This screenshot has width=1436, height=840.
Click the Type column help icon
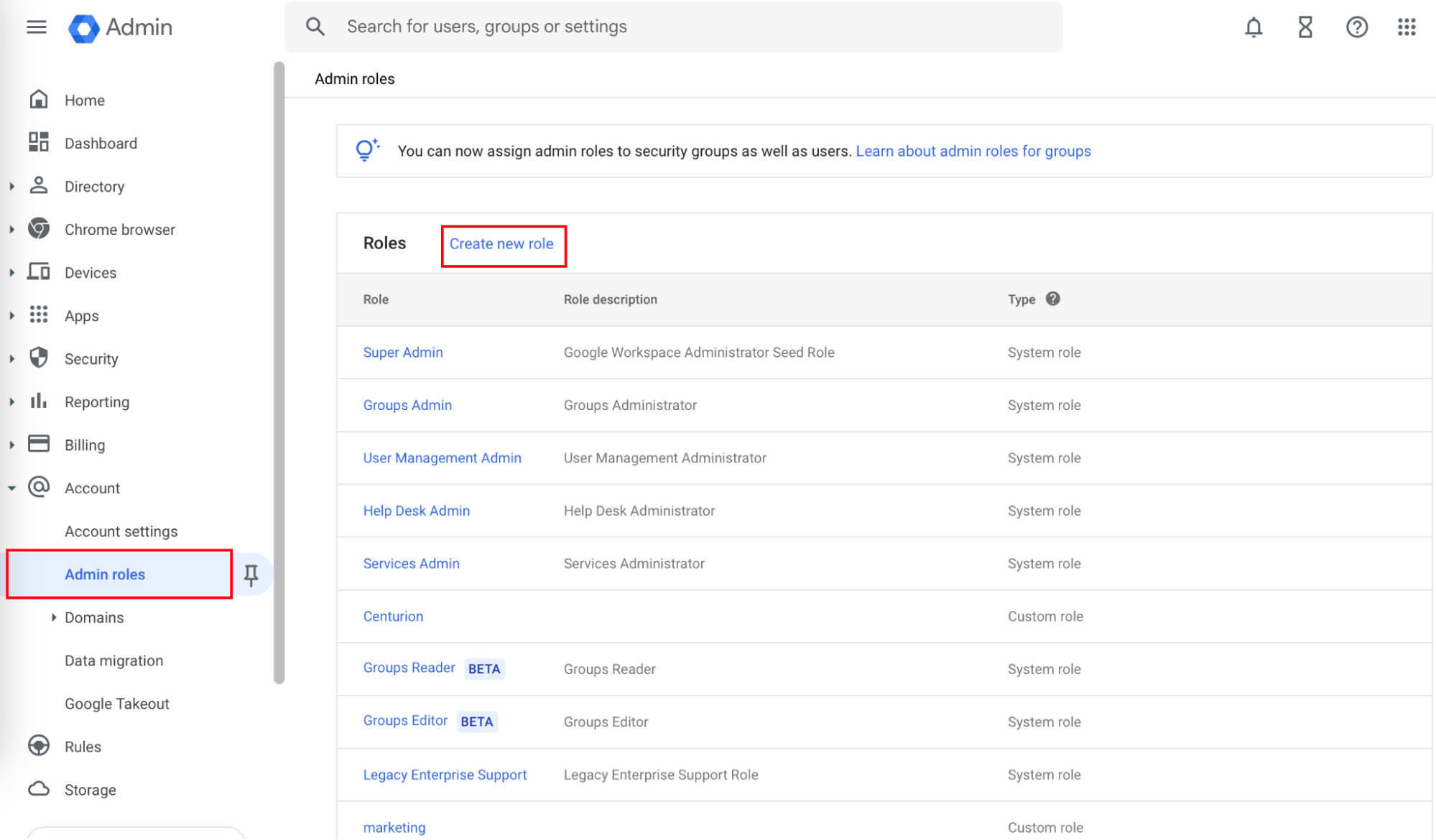point(1052,299)
